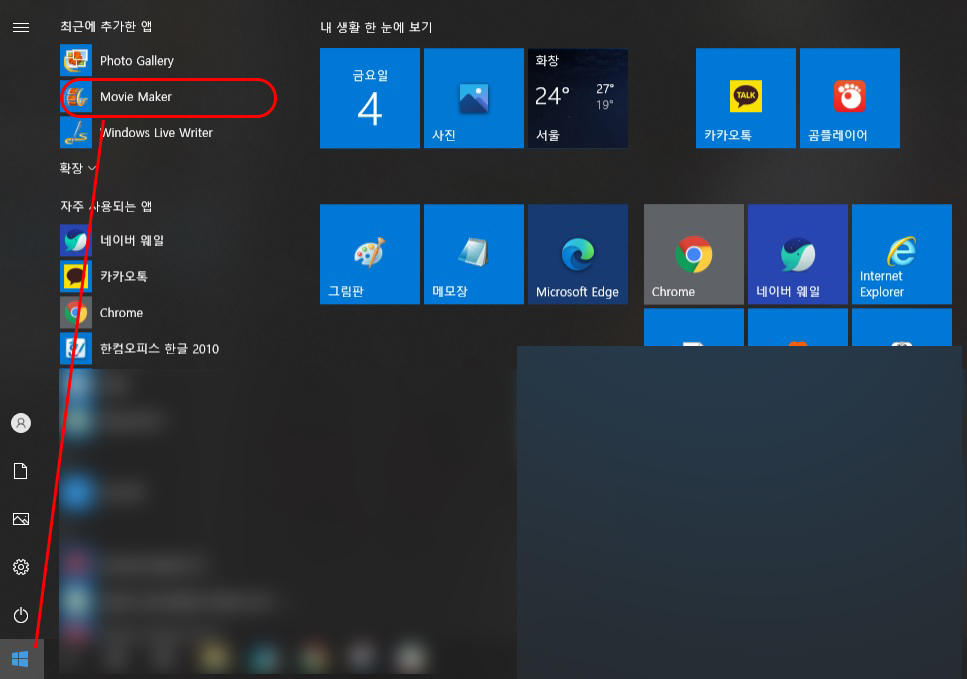Image resolution: width=967 pixels, height=679 pixels.
Task: Launch Chrome from frequently used list
Action: (167, 313)
